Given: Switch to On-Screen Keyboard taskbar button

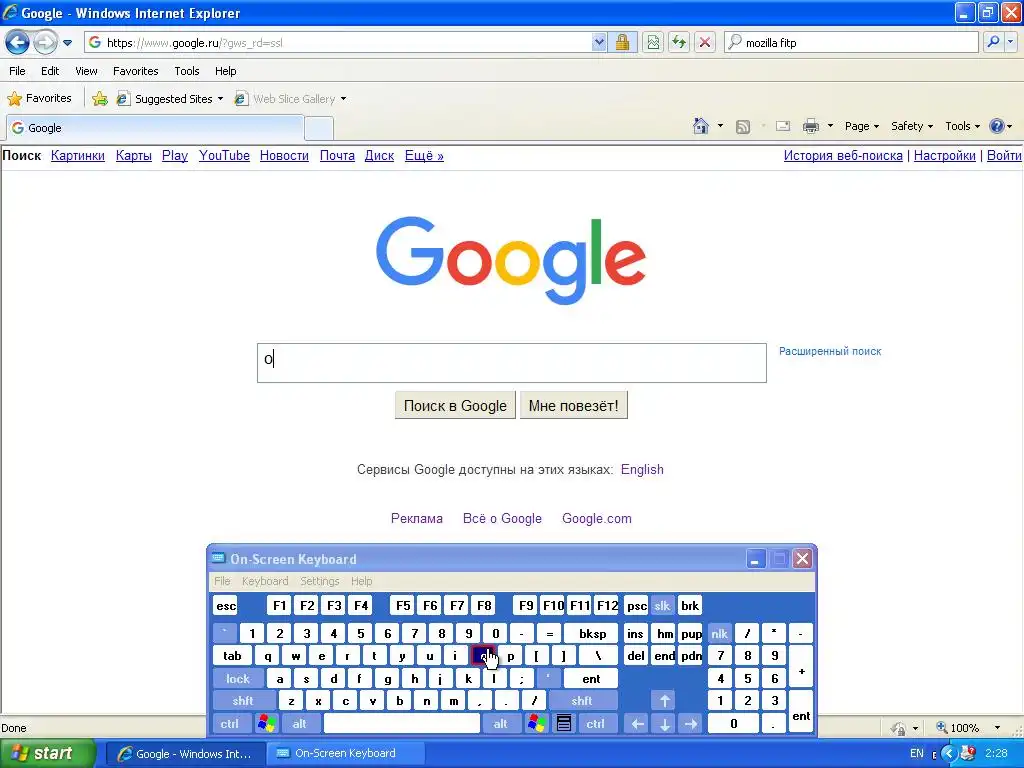Looking at the screenshot, I should [346, 754].
